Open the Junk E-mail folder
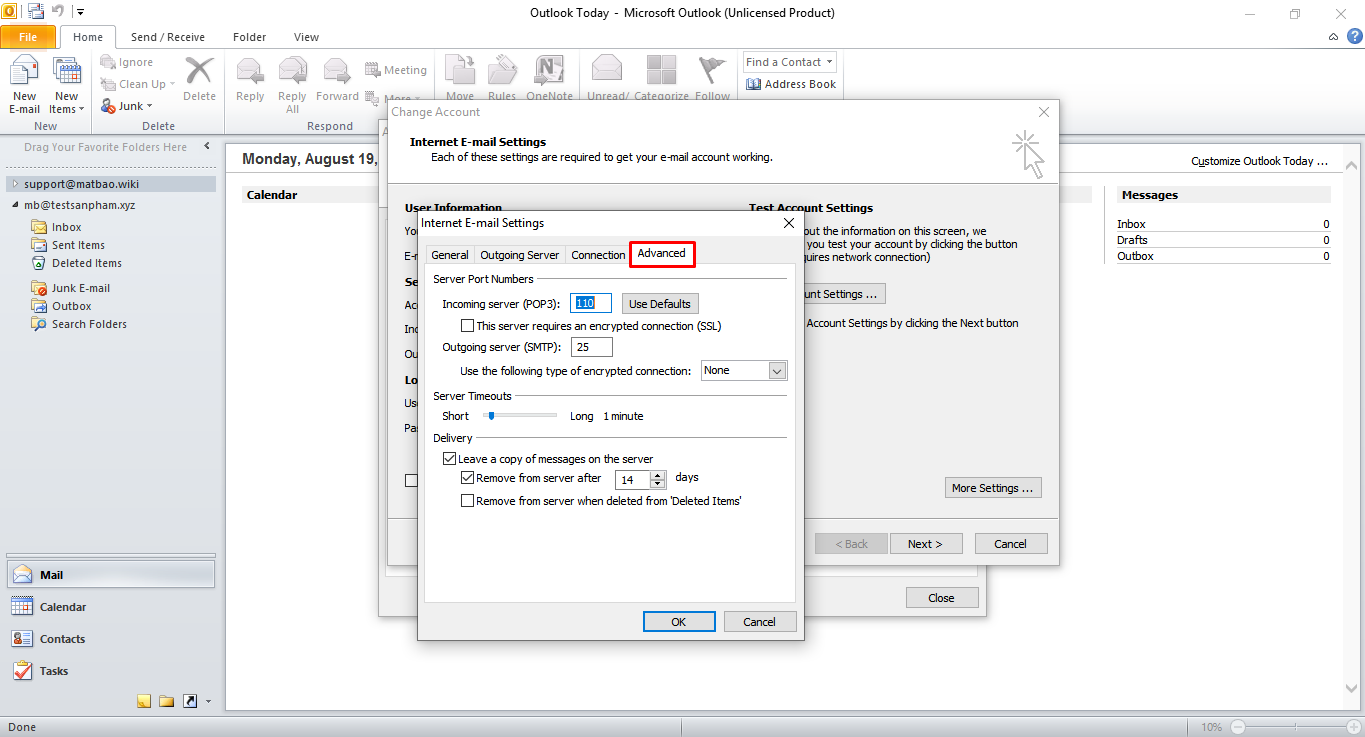The image size is (1365, 737). 80,288
